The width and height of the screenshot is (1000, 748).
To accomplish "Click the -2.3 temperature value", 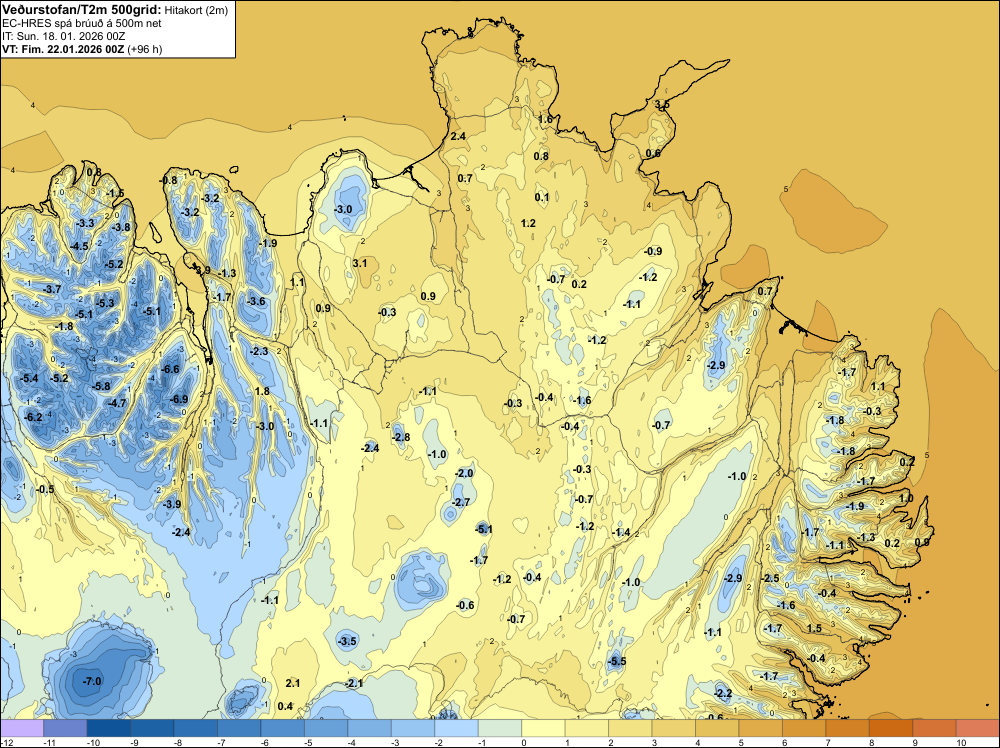I will 259,351.
